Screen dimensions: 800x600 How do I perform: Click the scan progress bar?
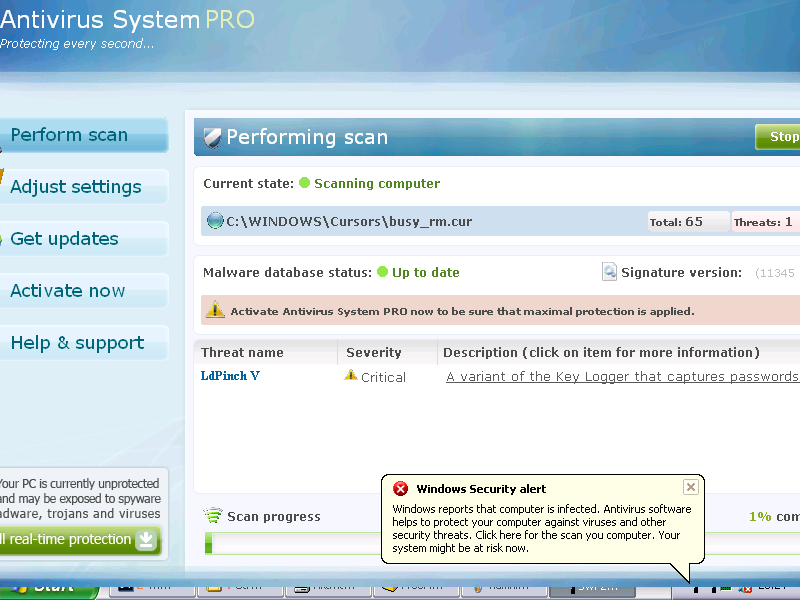[500, 543]
